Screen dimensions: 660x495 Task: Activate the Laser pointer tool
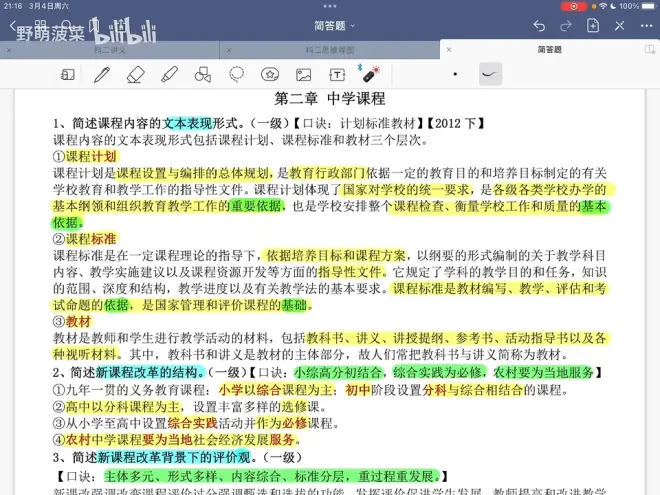pos(370,74)
